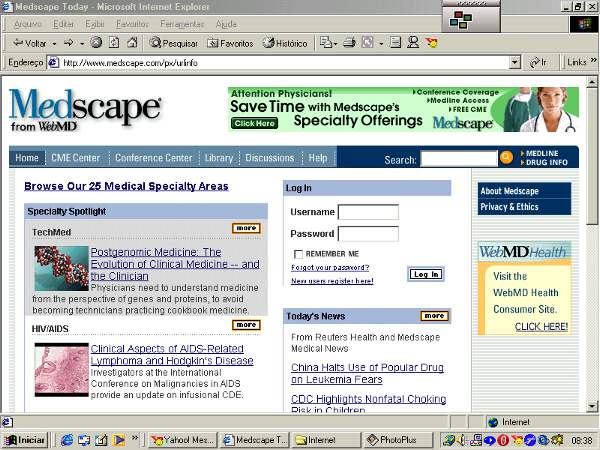The image size is (600, 450).
Task: Click the discussion toolbar icon
Action: point(395,42)
